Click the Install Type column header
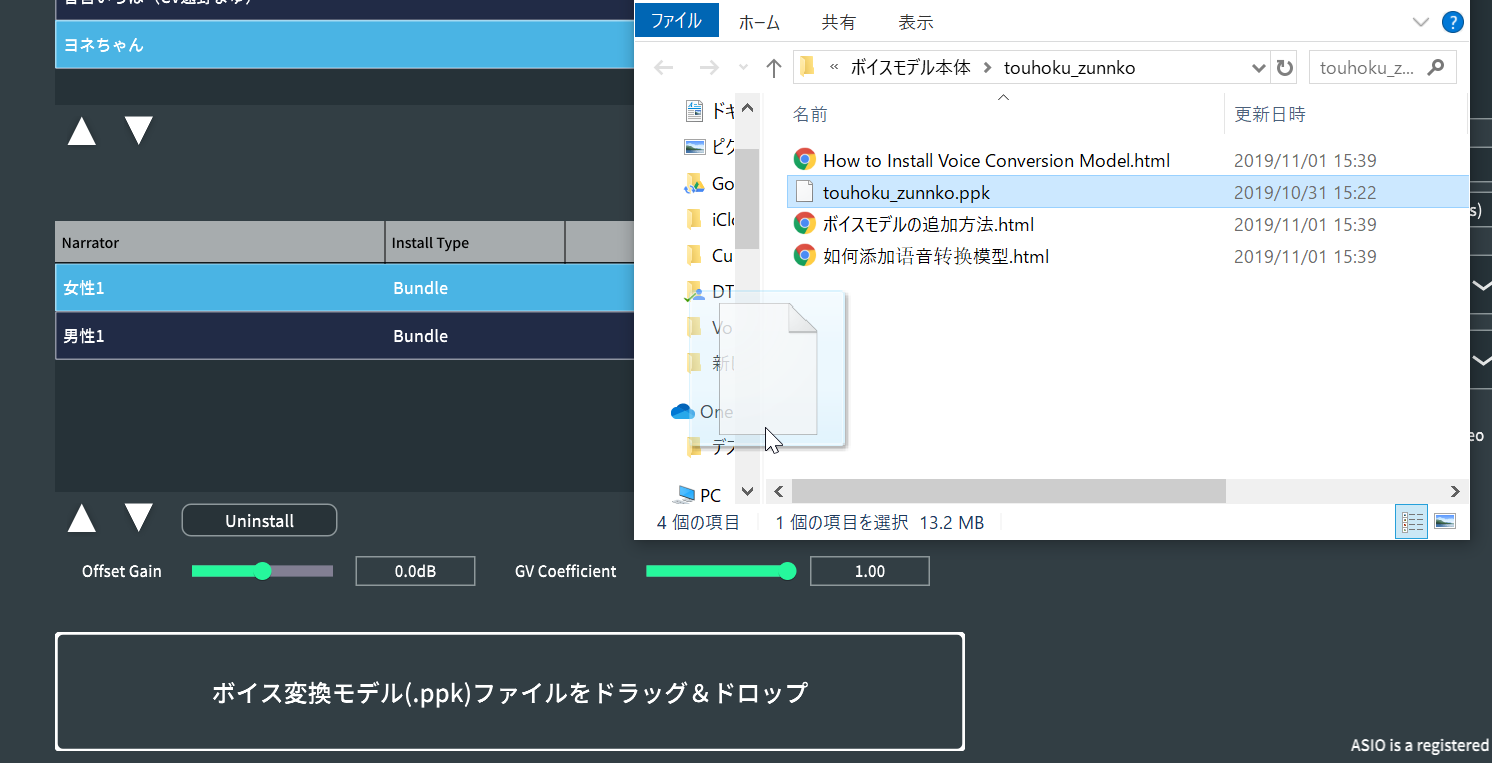Screen dimensions: 1492x763 click(x=475, y=243)
